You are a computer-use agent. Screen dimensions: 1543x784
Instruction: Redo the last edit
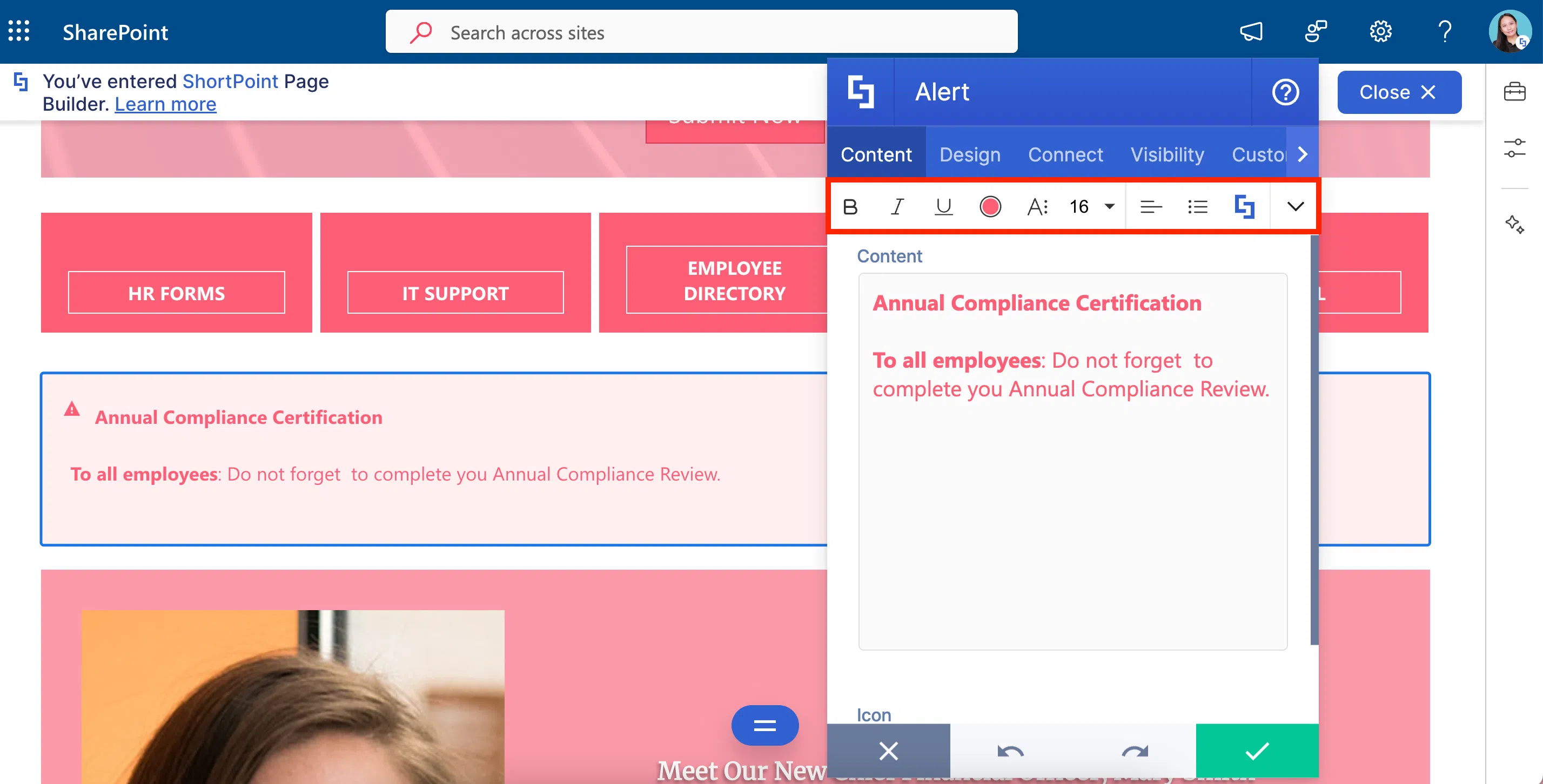pyautogui.click(x=1135, y=751)
